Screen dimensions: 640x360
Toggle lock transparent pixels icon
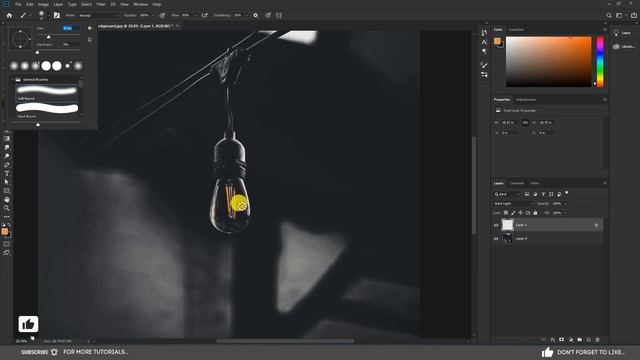[506, 213]
